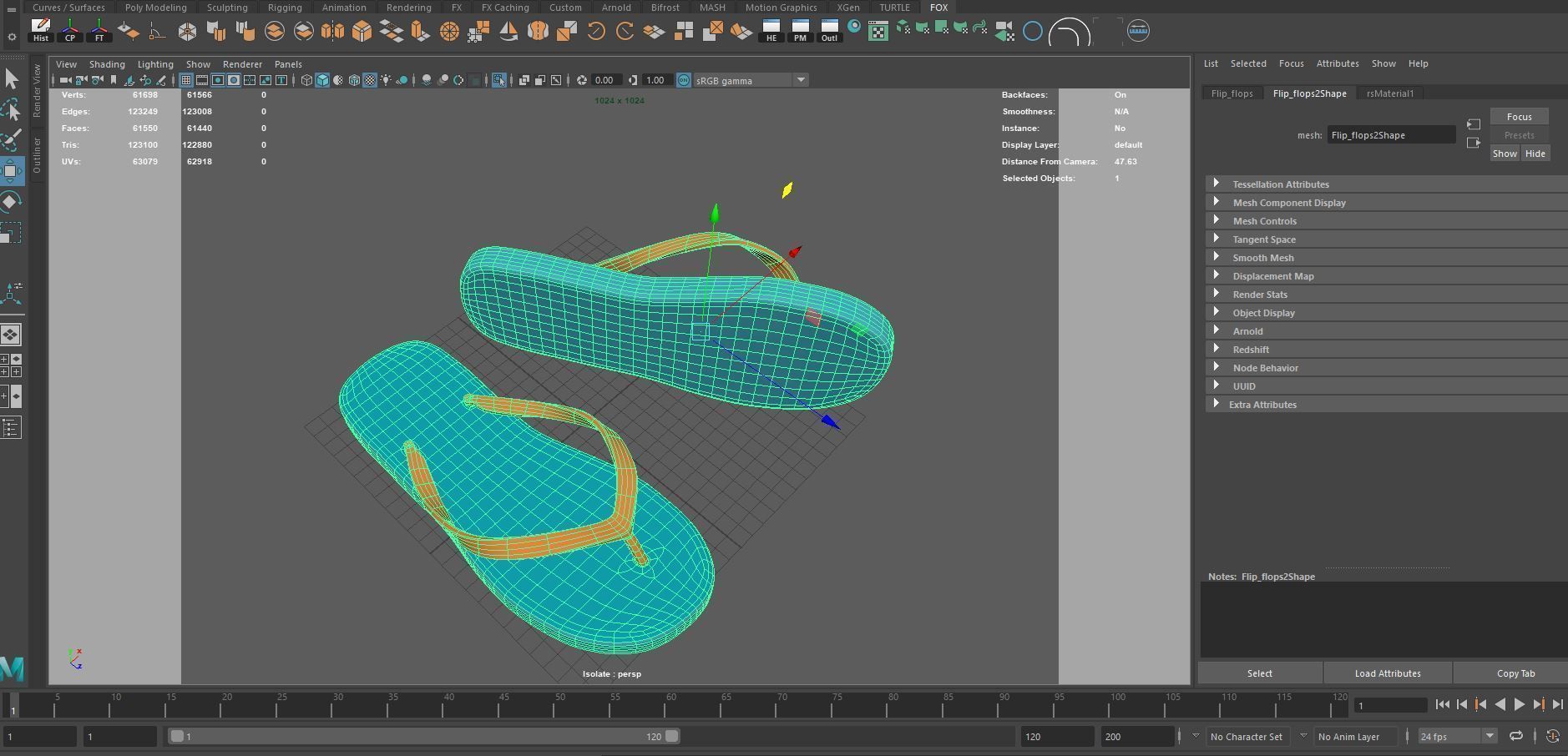Switch to the rsMaterial1 tab
1568x756 pixels.
(x=1389, y=93)
